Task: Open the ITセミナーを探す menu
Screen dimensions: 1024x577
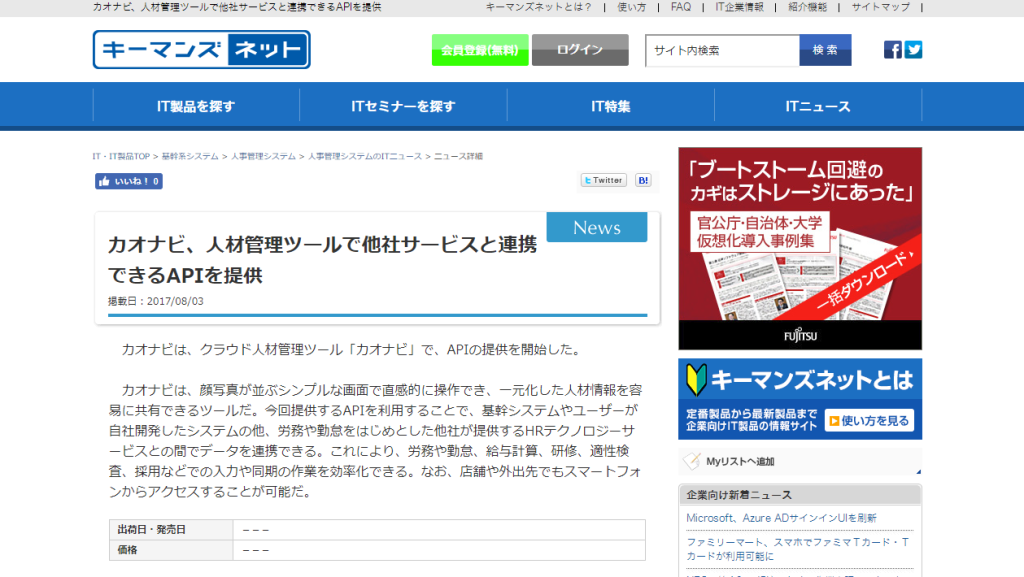Action: 403,106
